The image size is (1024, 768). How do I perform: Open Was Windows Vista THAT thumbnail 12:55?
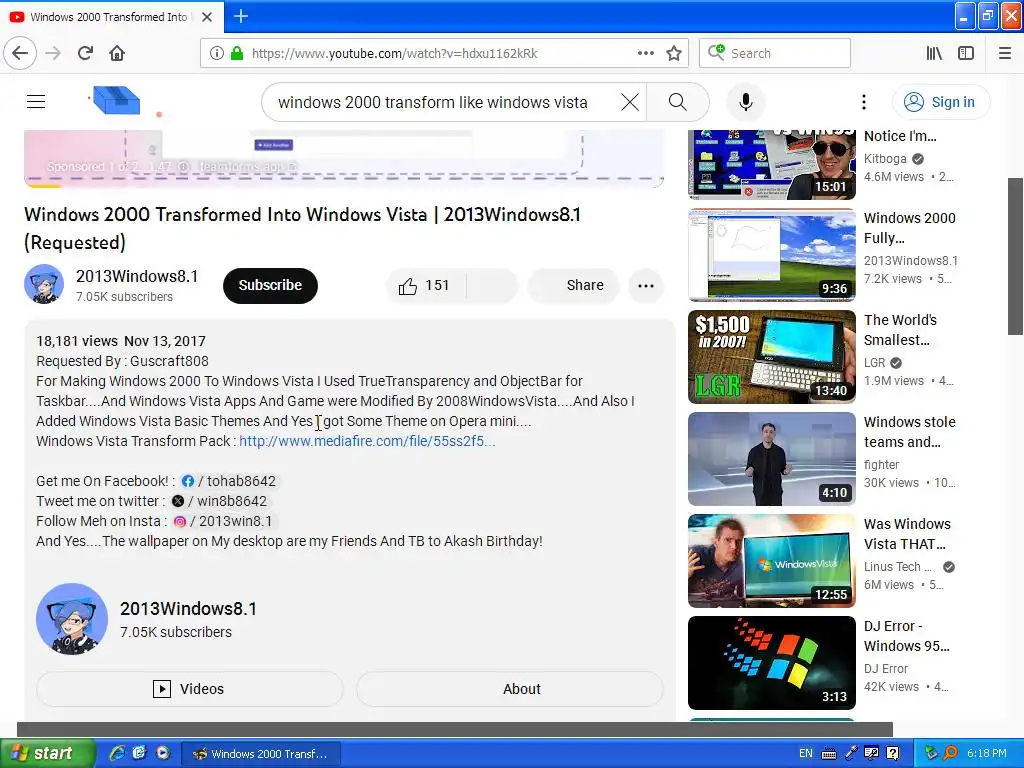772,561
